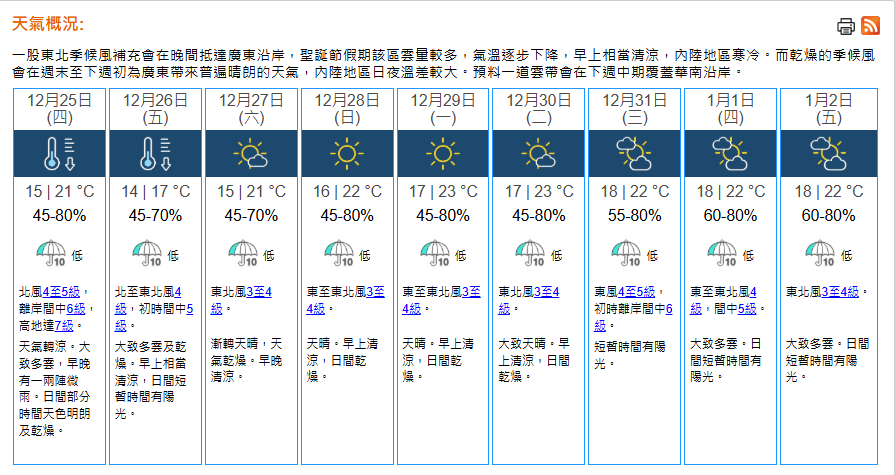Click the cold weather thermometer icon for 12月25日
This screenshot has height=475, width=895.
[x=59, y=154]
